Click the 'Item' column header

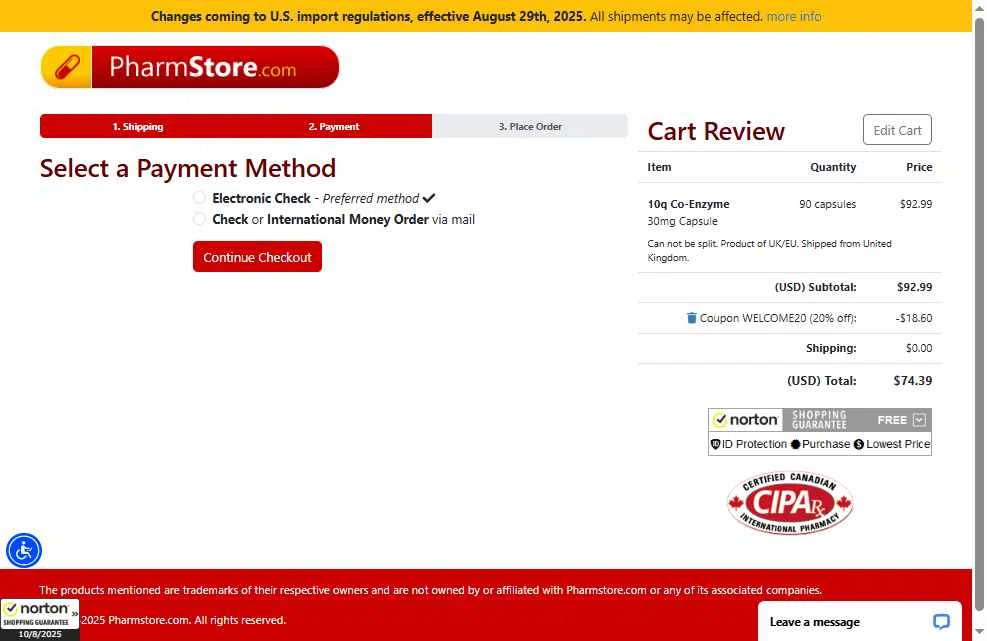[659, 167]
